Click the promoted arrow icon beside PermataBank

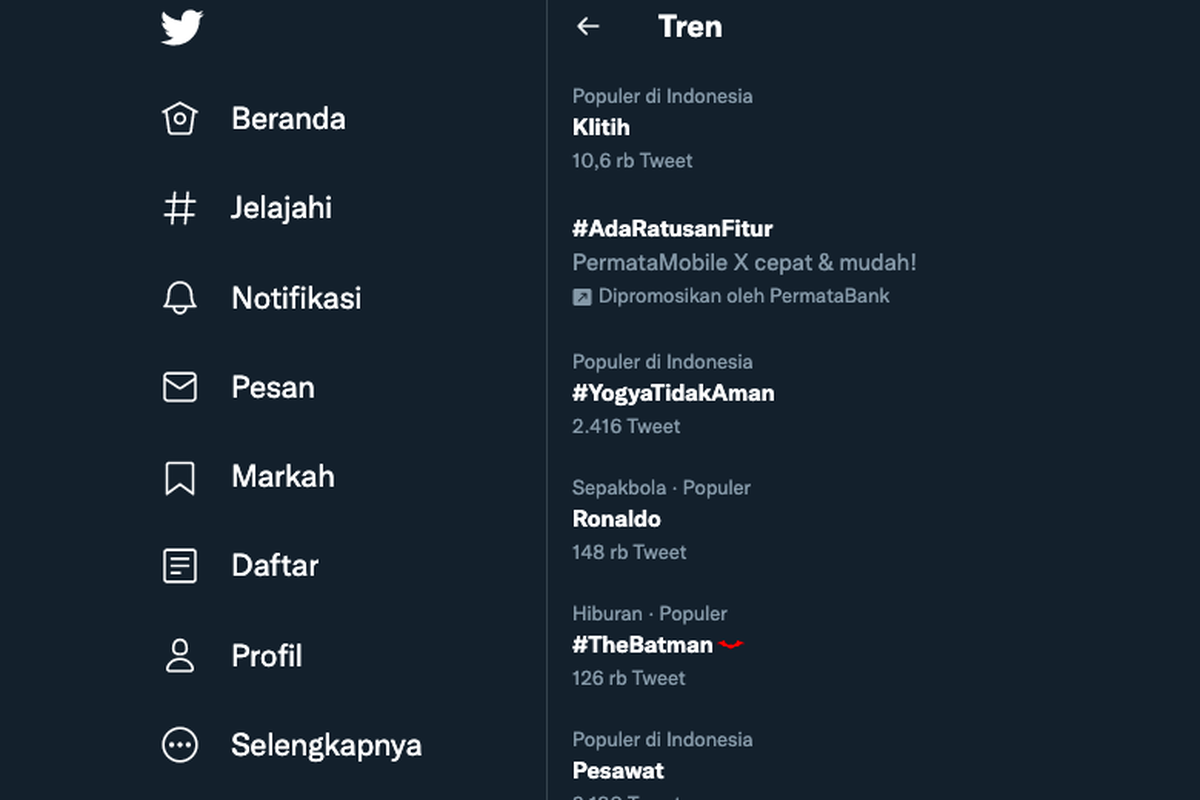pyautogui.click(x=582, y=296)
